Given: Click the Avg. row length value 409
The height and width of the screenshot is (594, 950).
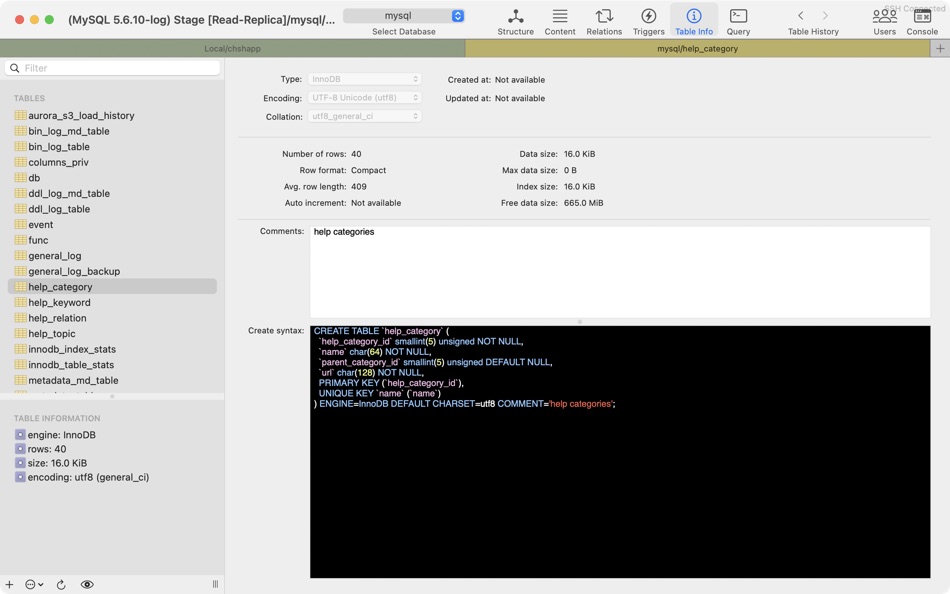Looking at the screenshot, I should pos(359,187).
